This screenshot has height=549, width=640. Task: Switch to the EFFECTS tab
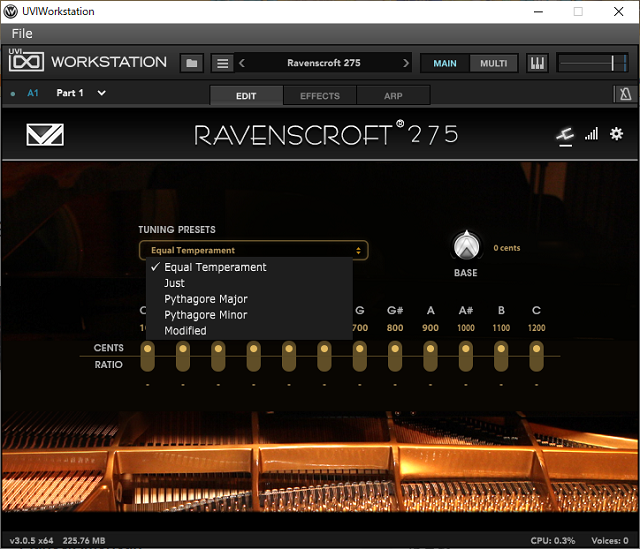point(320,96)
